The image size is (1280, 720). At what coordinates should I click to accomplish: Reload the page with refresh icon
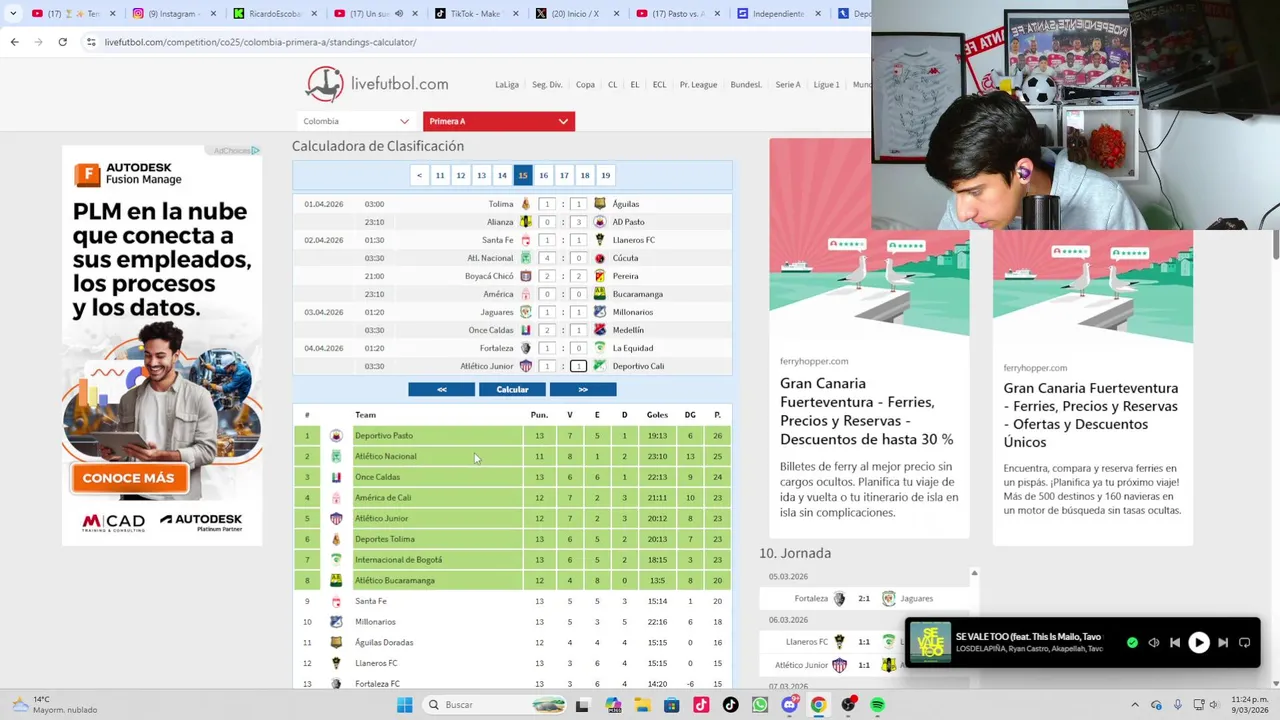(62, 42)
